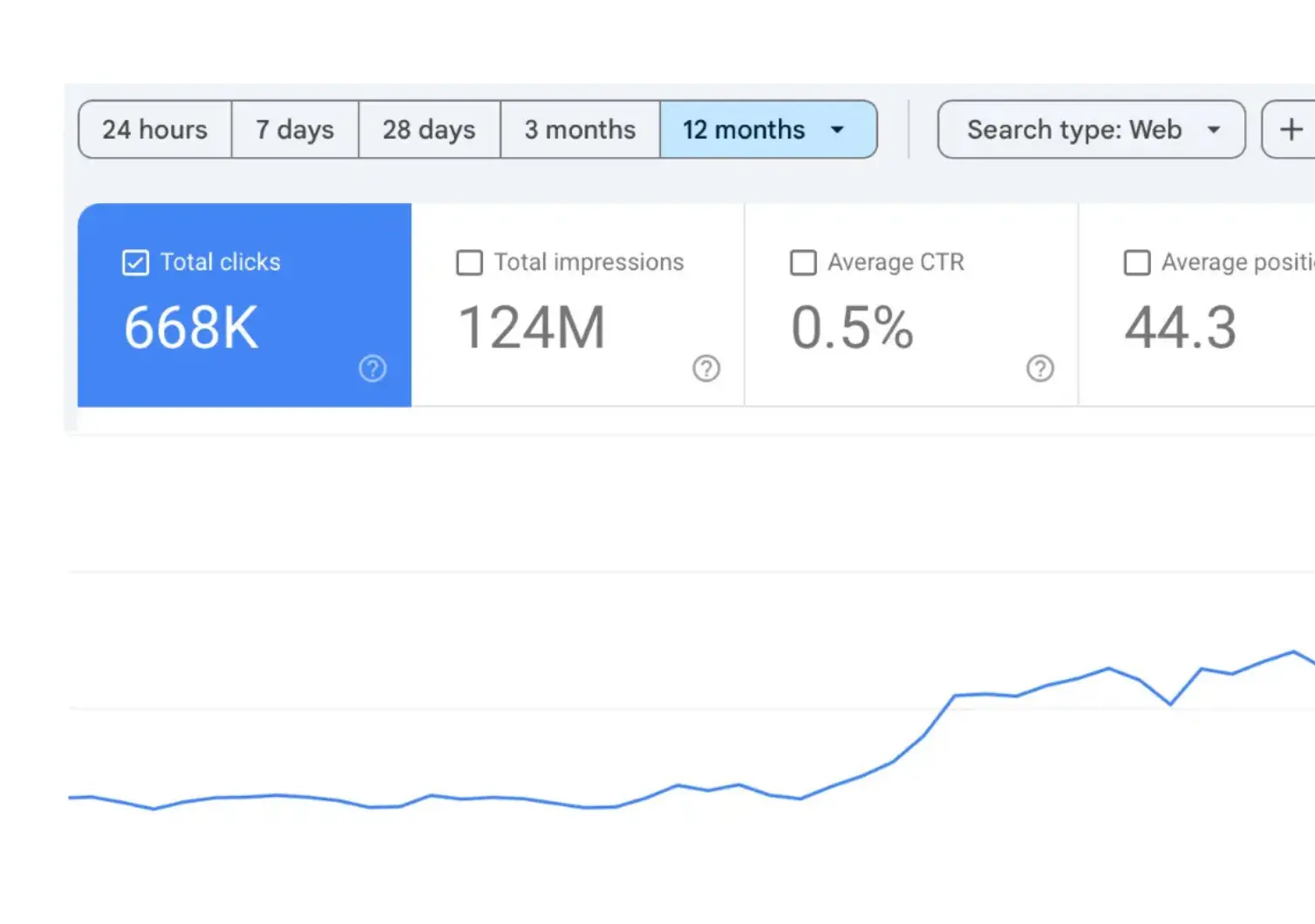
Task: Enable the Total impressions metric
Action: click(x=468, y=262)
